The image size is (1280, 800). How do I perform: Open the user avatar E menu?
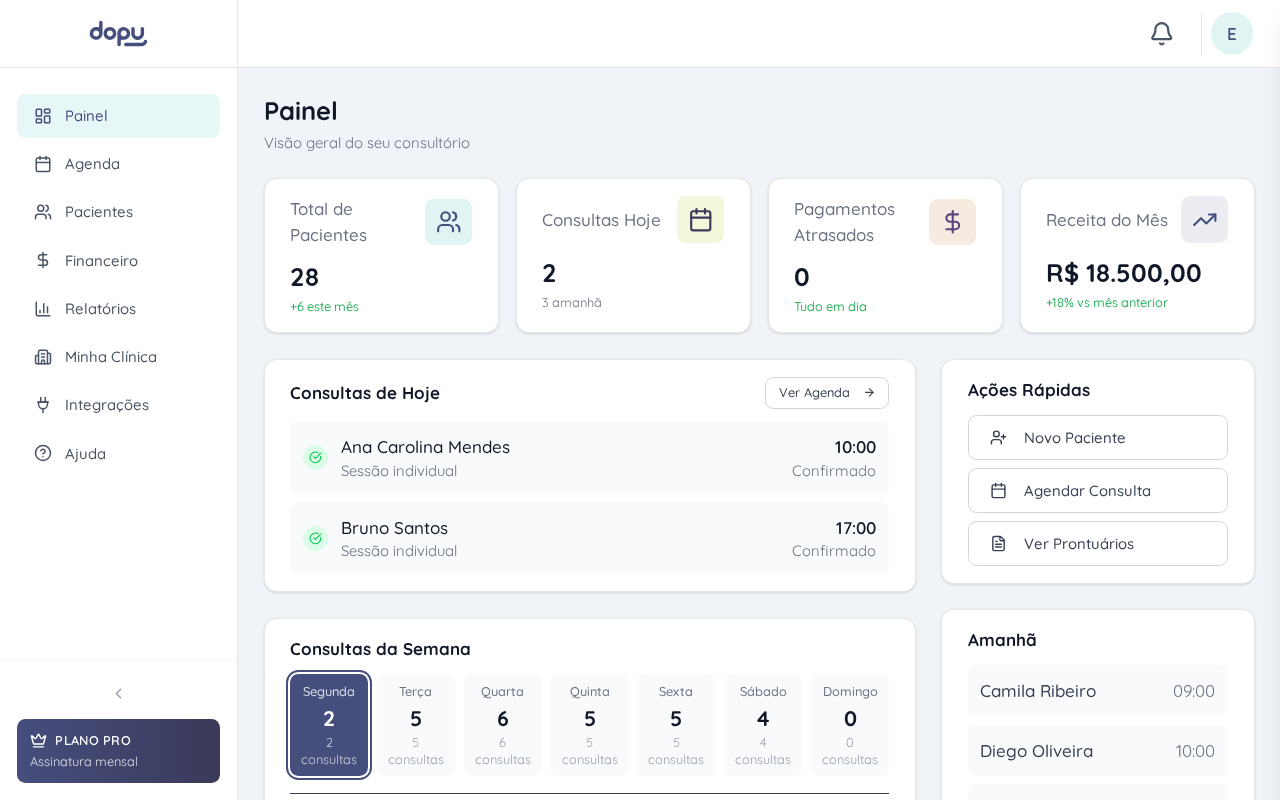pyautogui.click(x=1232, y=34)
